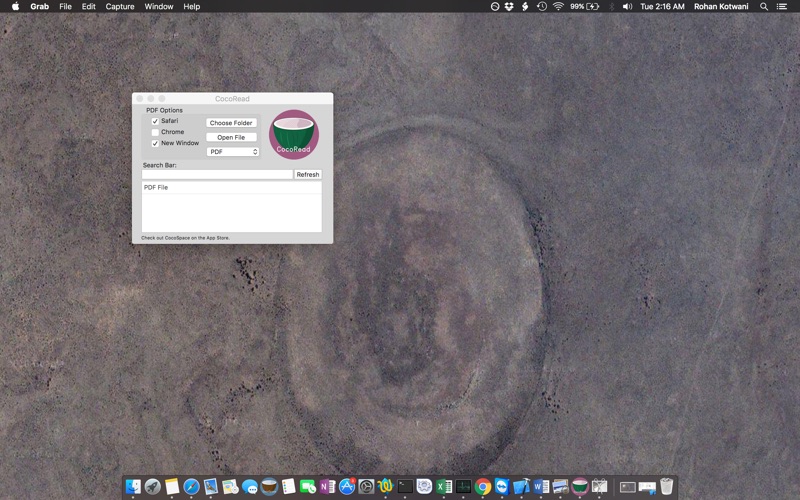Click the Search Bar text field
Screen dimensions: 800x500
coord(217,174)
